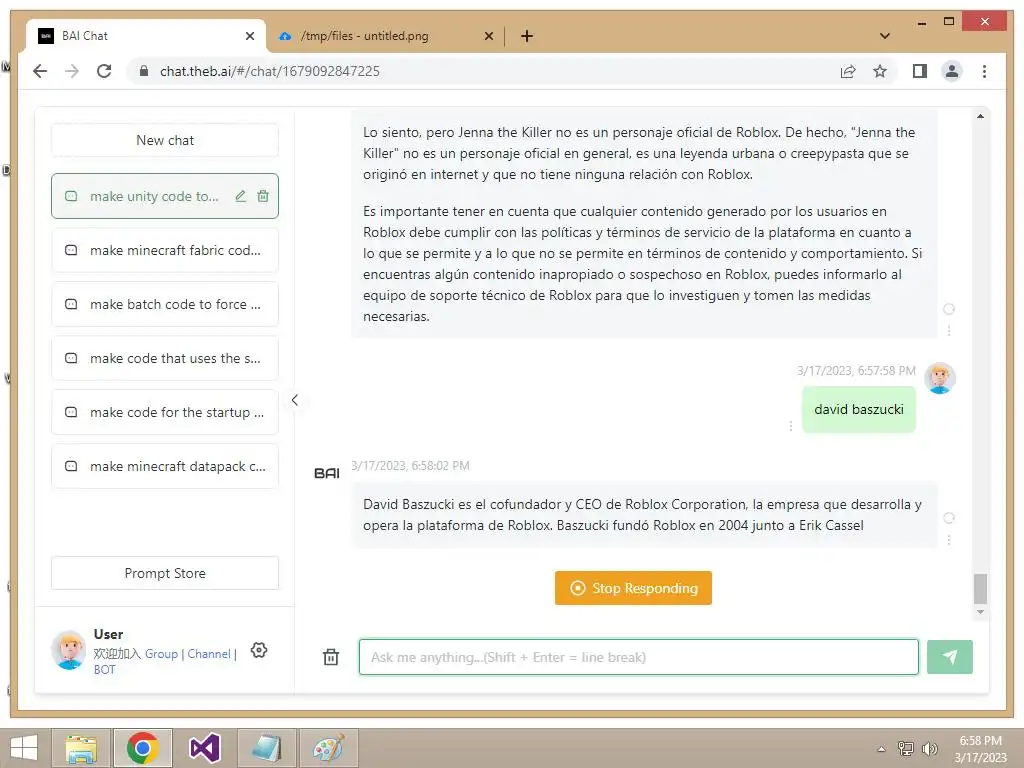This screenshot has width=1024, height=768.
Task: Click the address bar URL
Action: pos(270,71)
